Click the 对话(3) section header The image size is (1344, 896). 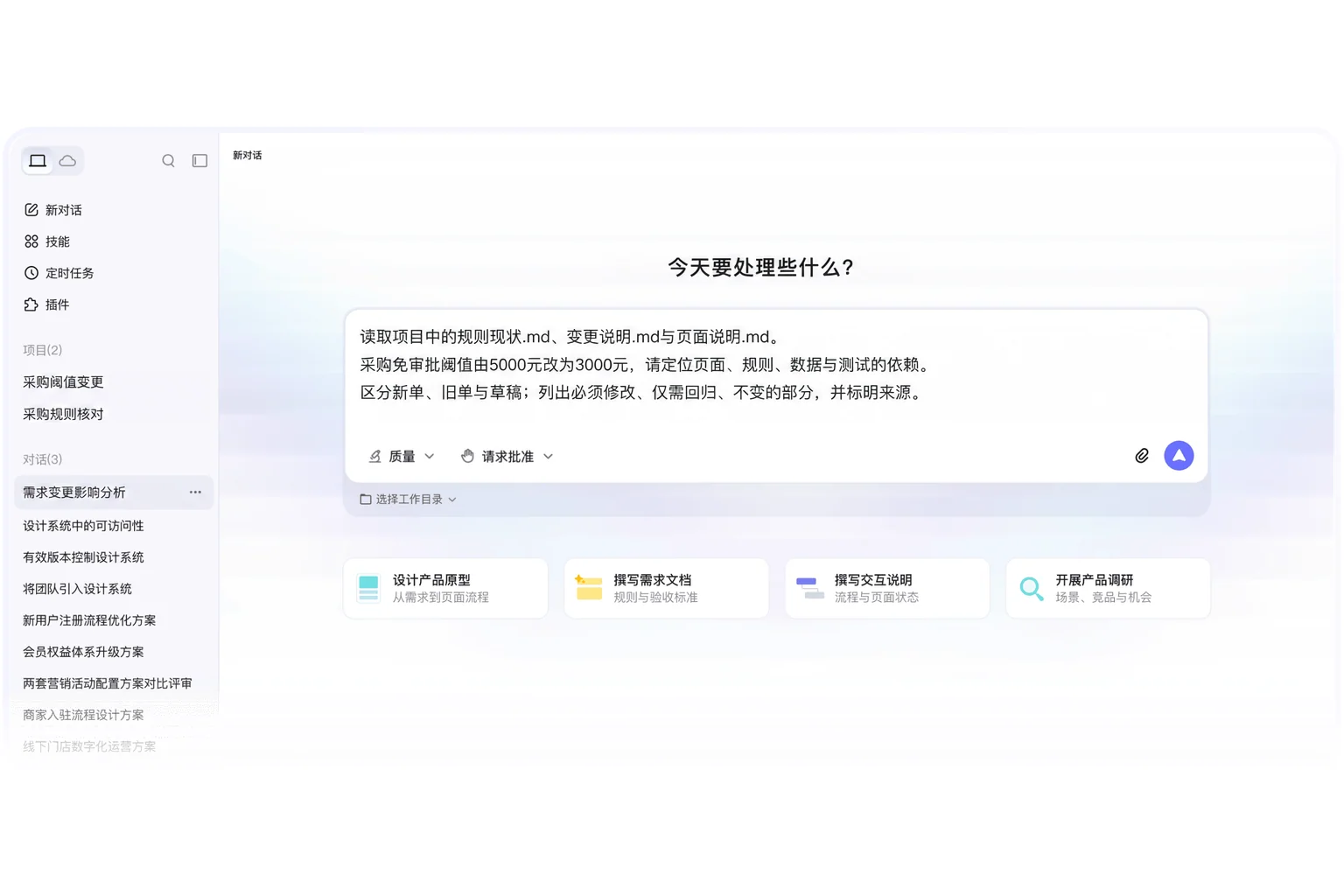click(x=42, y=459)
